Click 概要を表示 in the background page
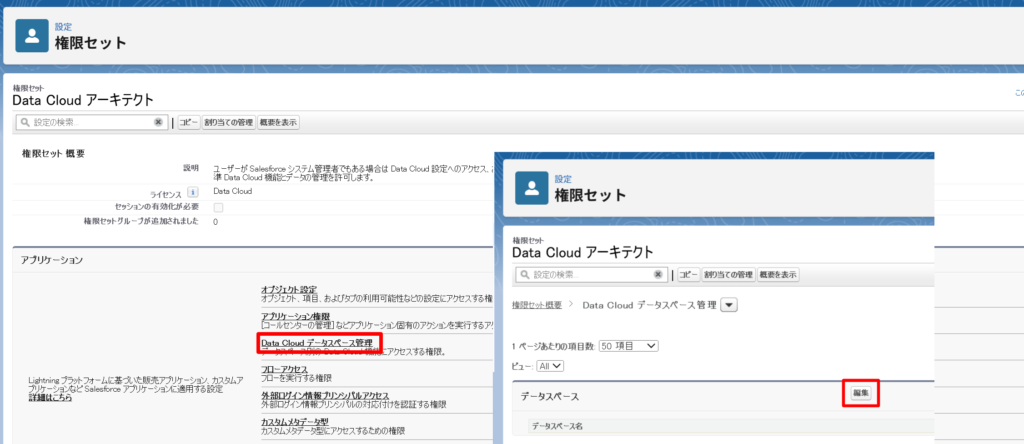 tap(278, 122)
